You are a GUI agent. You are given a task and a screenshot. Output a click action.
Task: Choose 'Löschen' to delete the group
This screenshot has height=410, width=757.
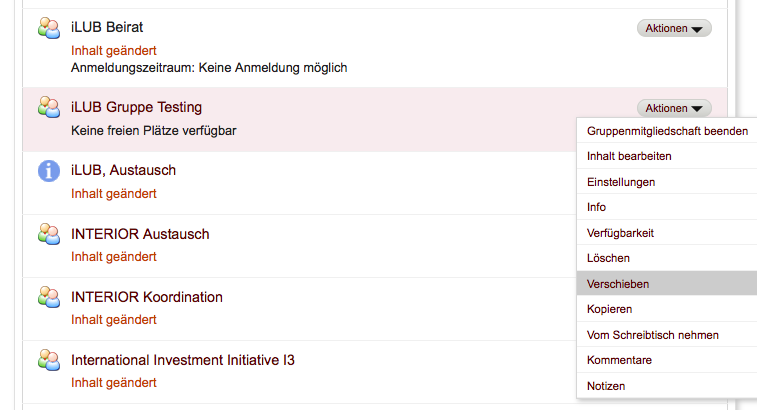click(608, 258)
